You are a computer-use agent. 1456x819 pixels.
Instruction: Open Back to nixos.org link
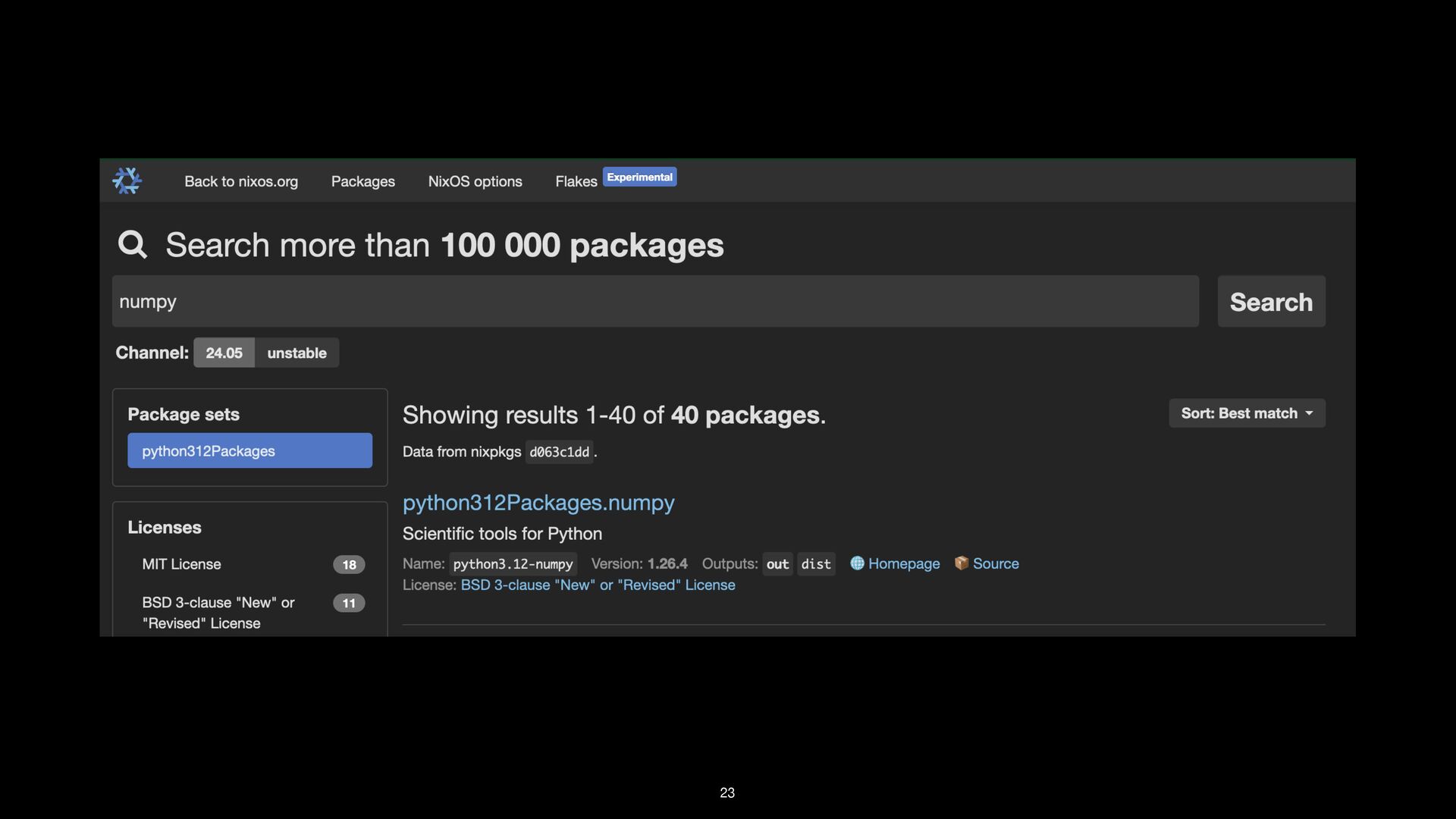(241, 181)
